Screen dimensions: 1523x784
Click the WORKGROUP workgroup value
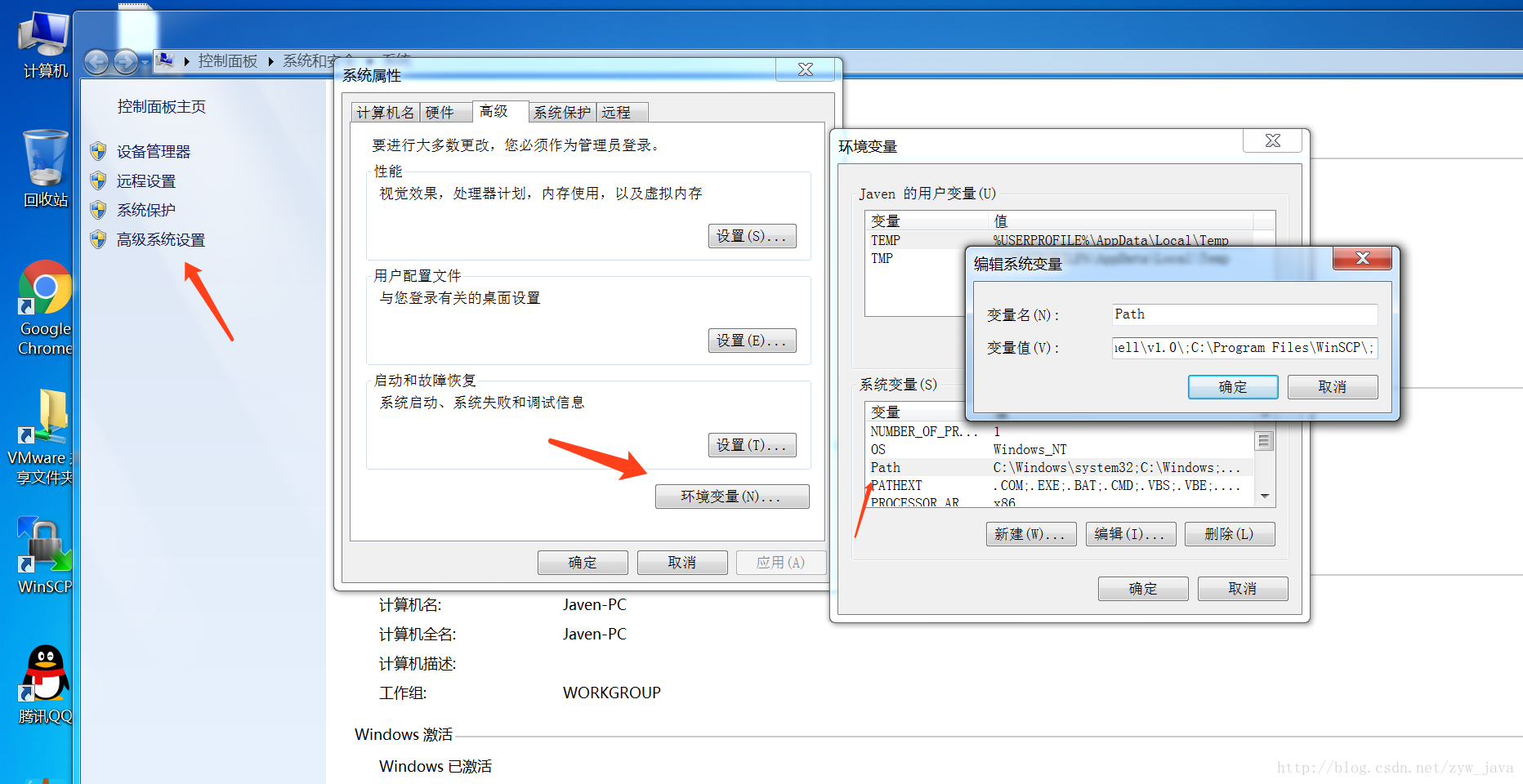(x=612, y=693)
